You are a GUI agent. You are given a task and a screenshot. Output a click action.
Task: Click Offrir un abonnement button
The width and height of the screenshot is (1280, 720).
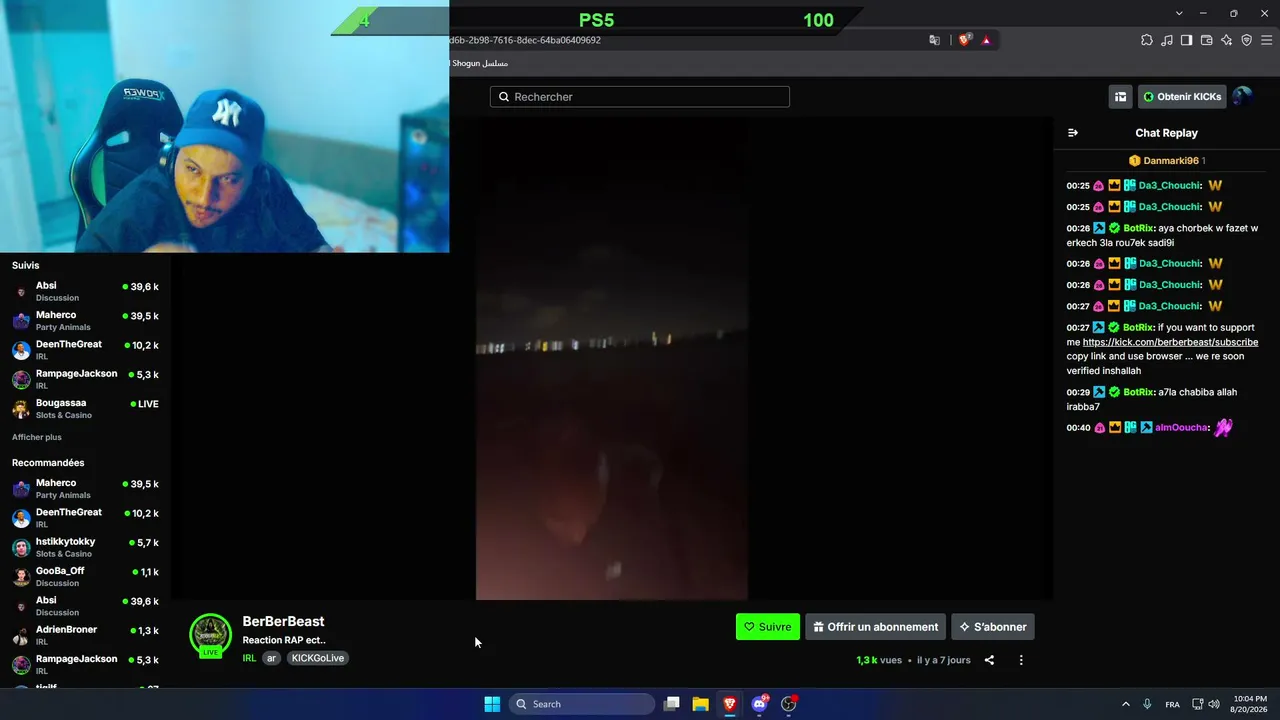click(876, 627)
